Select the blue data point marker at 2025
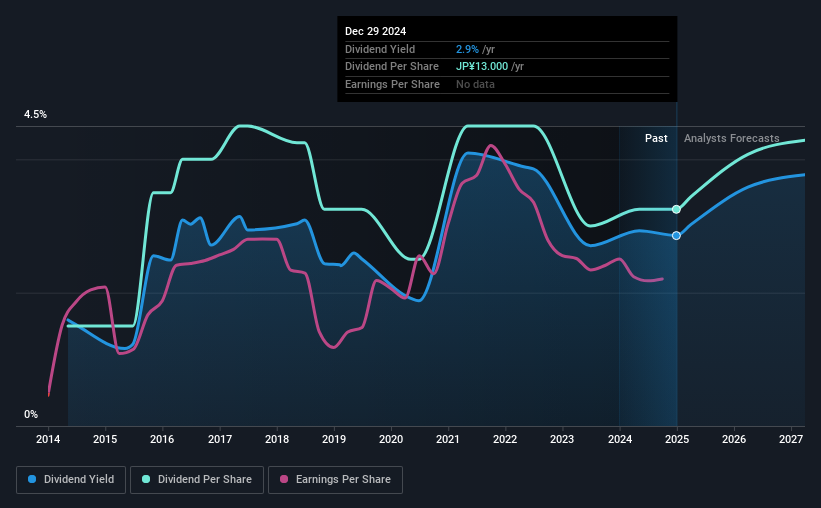Image resolution: width=821 pixels, height=508 pixels. (x=676, y=236)
